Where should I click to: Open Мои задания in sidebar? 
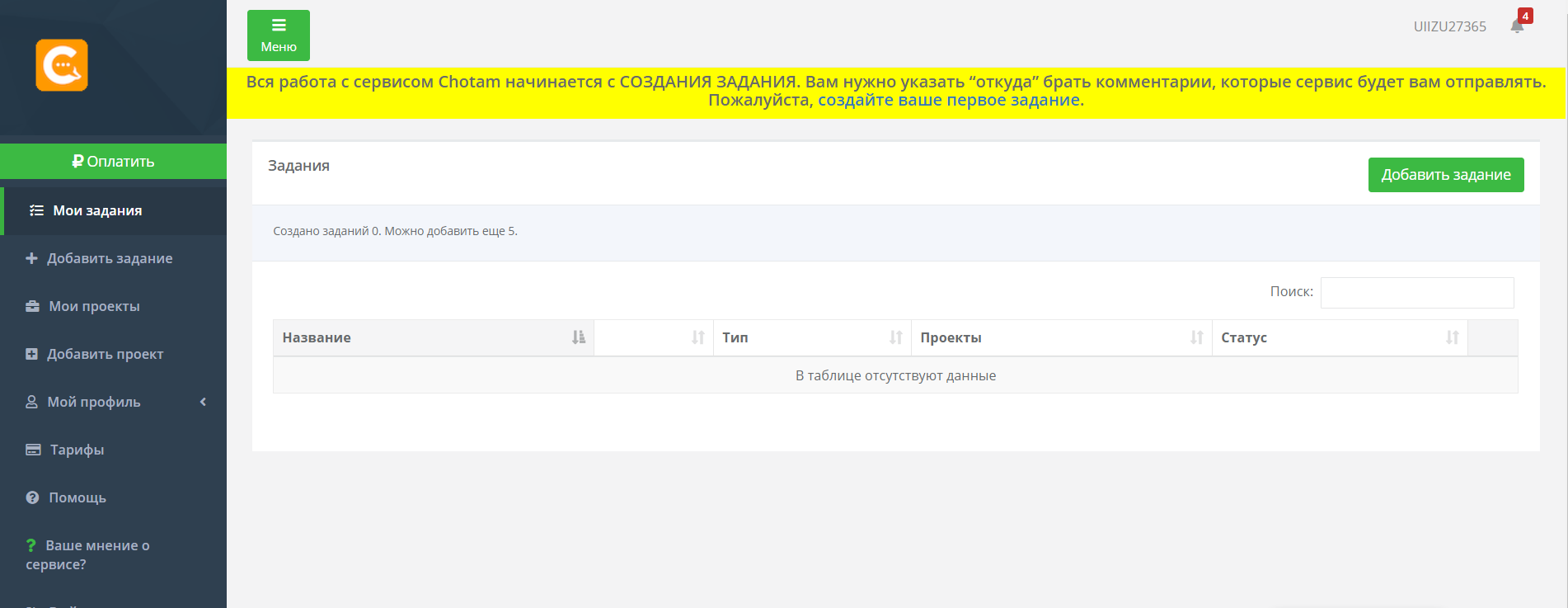coord(97,211)
